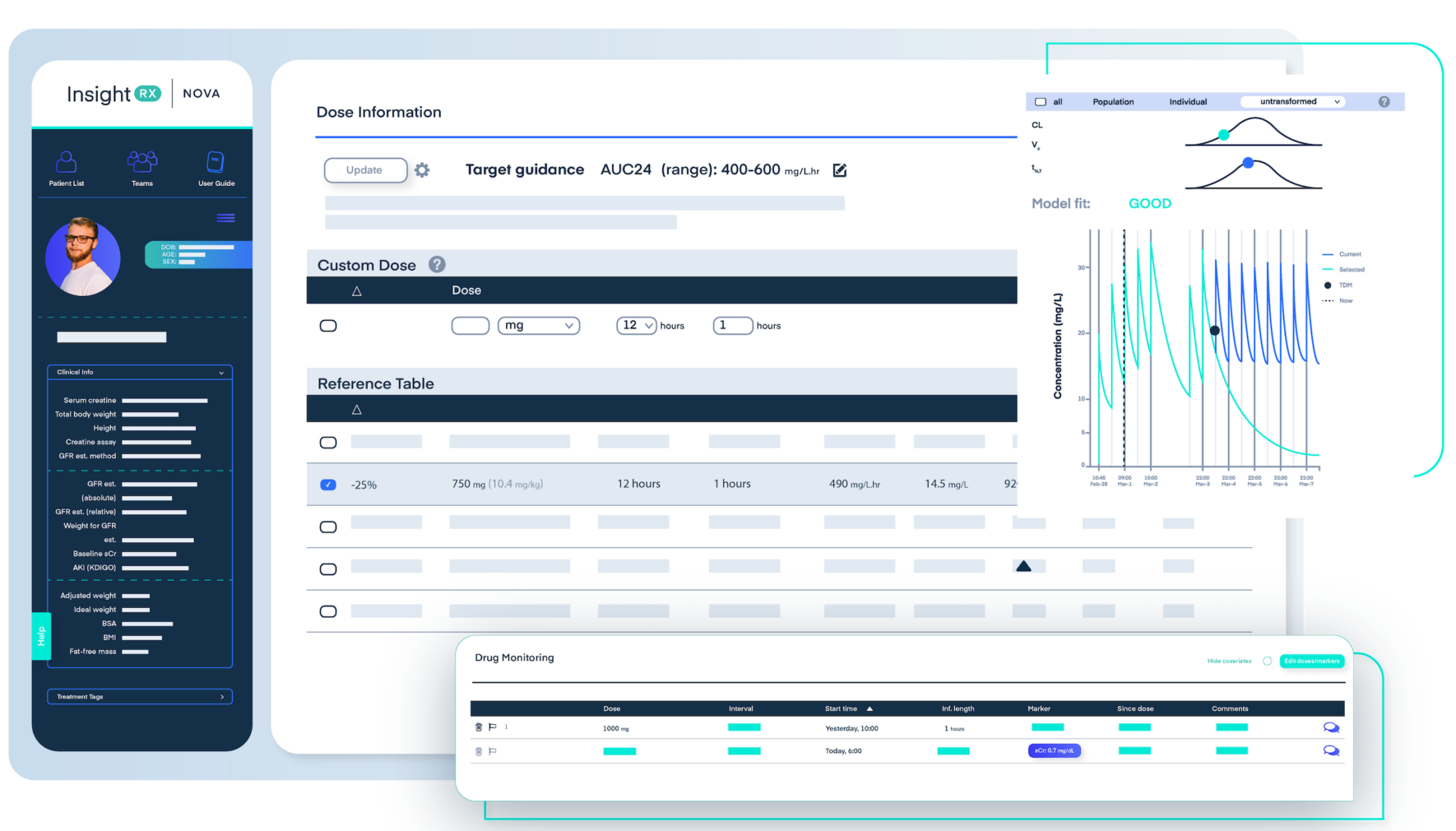
Task: Open the 12 hours interval dropdown
Action: [x=637, y=326]
